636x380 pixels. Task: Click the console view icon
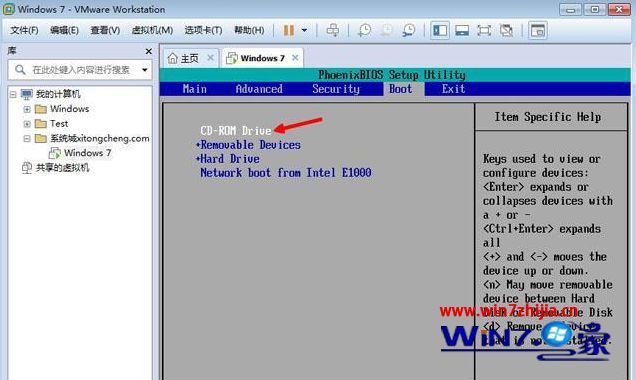(538, 30)
